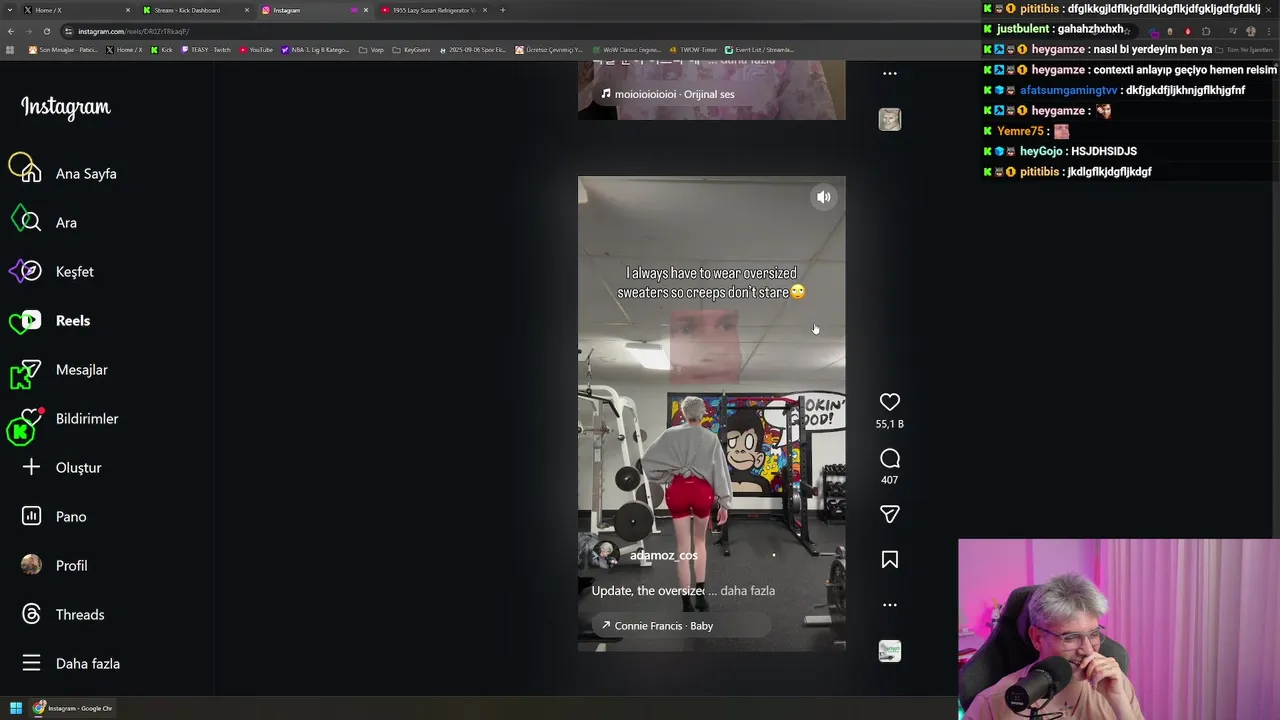Go back with browser back arrow

(x=11, y=31)
